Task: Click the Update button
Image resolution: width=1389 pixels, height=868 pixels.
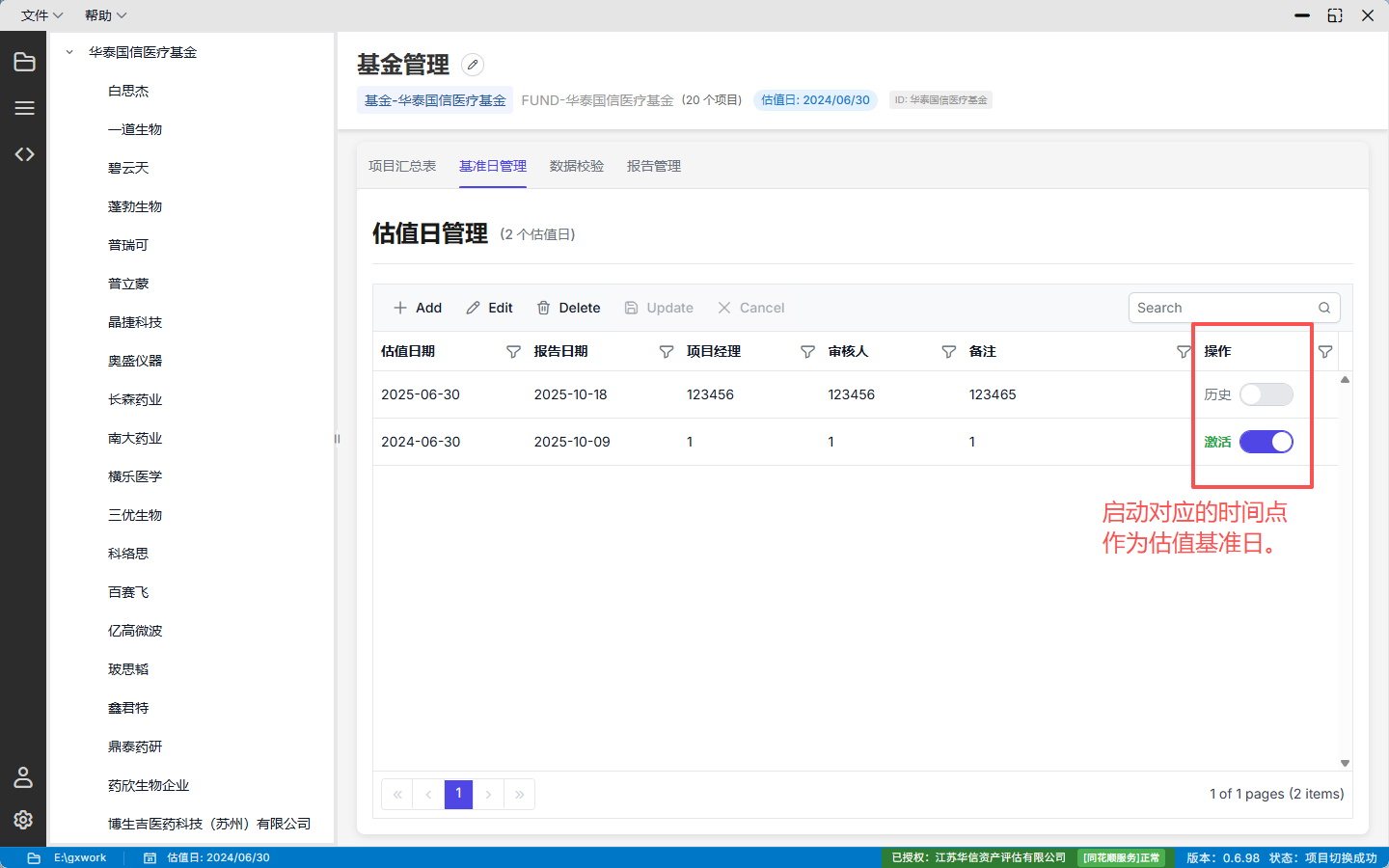Action: point(659,308)
